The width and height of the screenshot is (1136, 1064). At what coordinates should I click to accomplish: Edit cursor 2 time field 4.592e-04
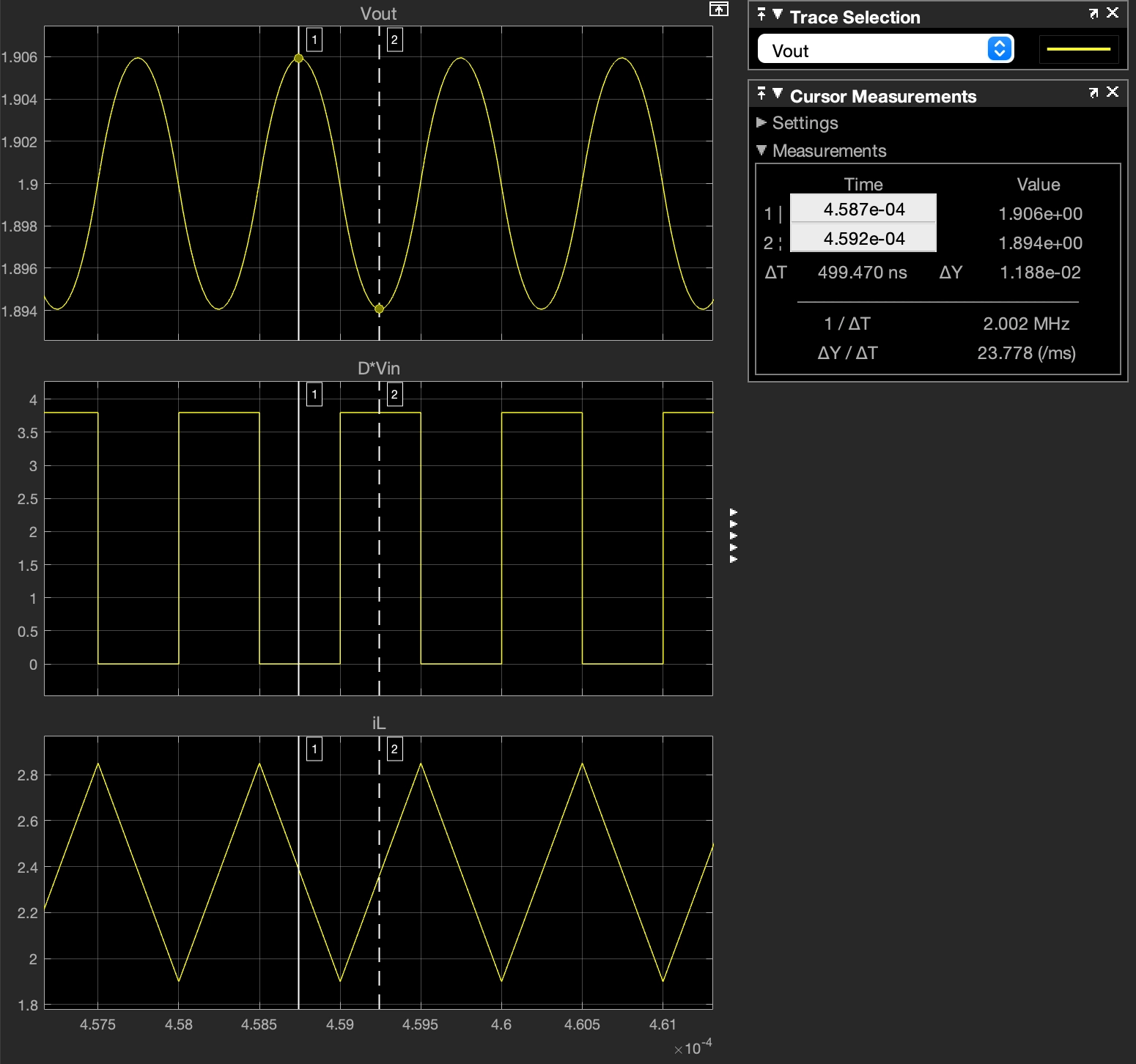point(863,238)
